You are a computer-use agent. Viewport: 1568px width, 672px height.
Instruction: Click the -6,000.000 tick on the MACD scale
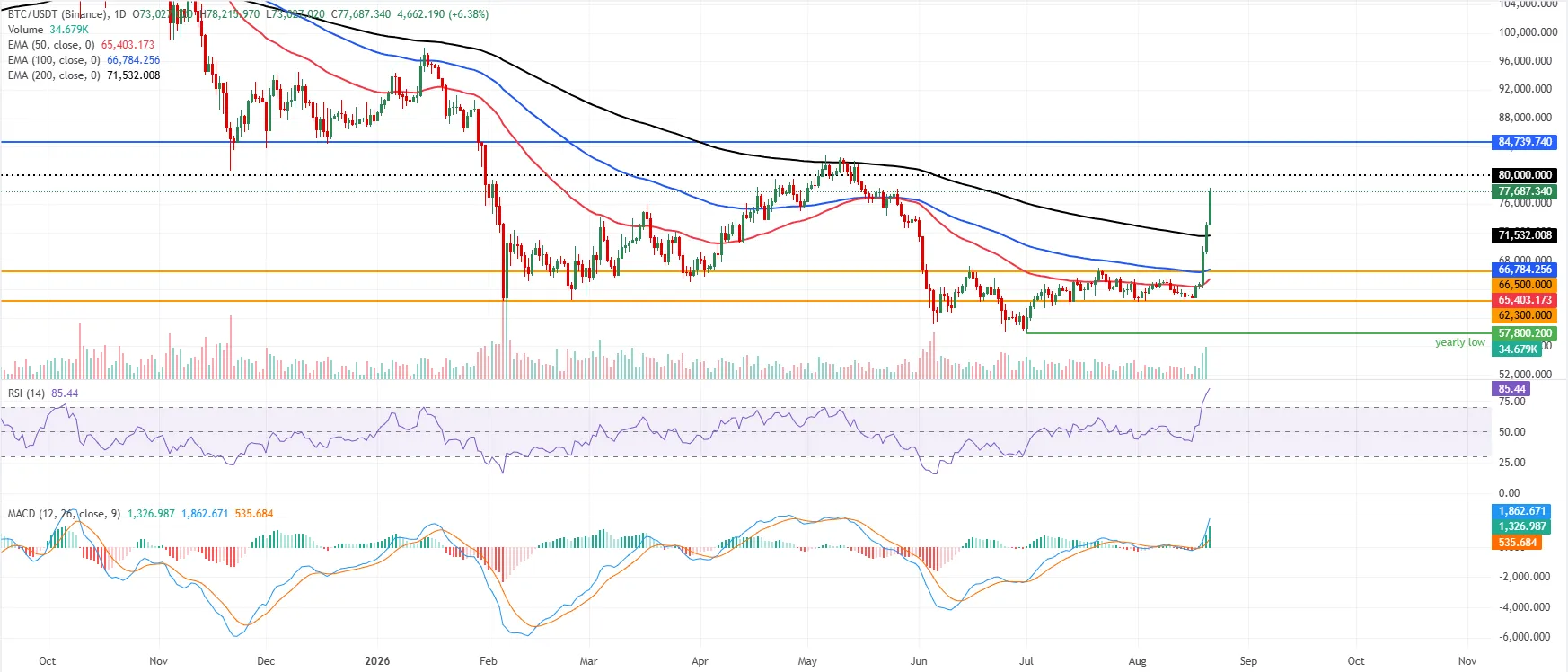pos(1524,637)
